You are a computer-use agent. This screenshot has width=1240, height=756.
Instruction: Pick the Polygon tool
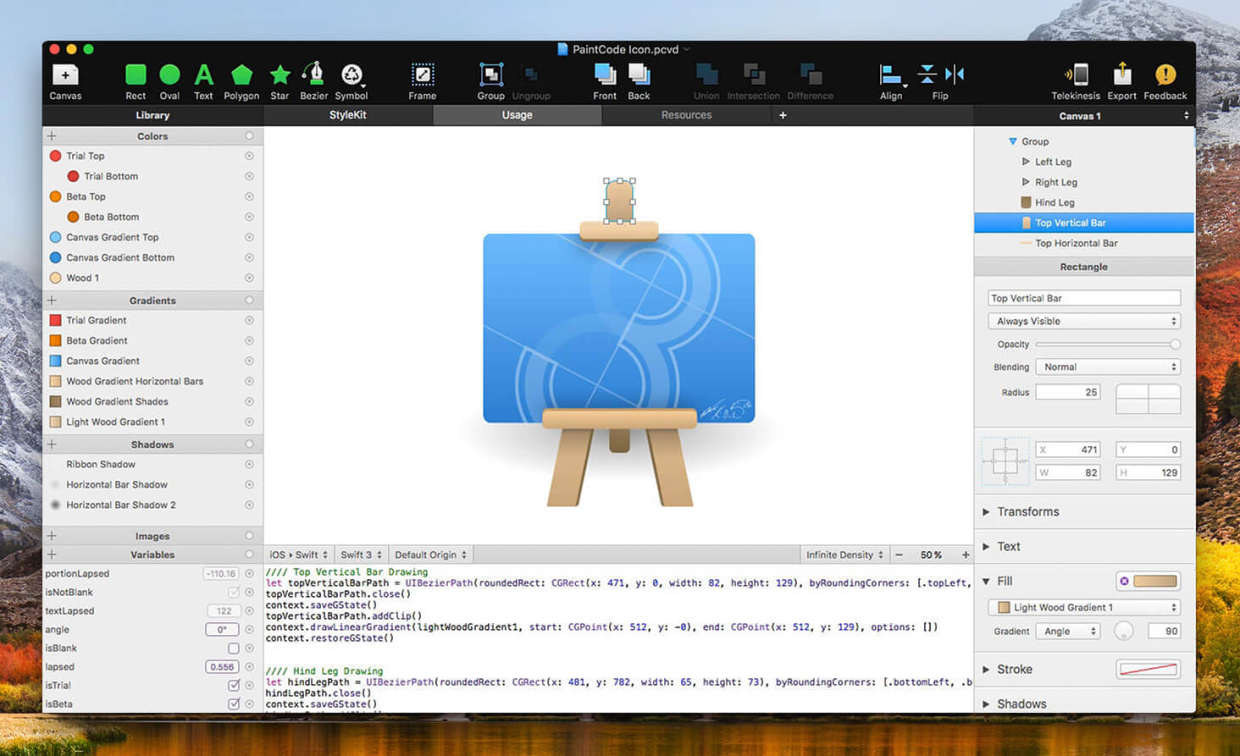click(x=241, y=81)
